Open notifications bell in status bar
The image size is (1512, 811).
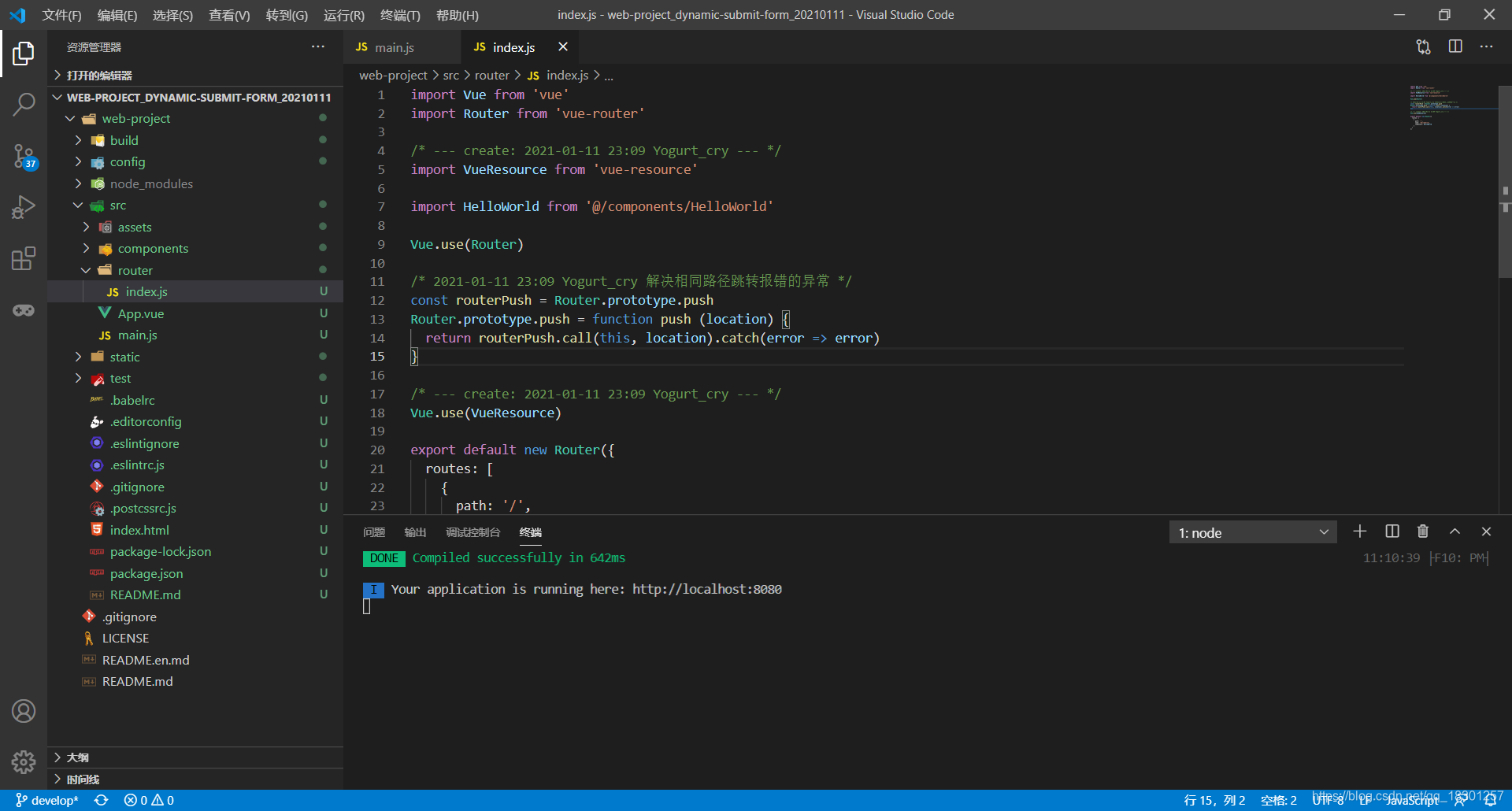[x=1490, y=800]
